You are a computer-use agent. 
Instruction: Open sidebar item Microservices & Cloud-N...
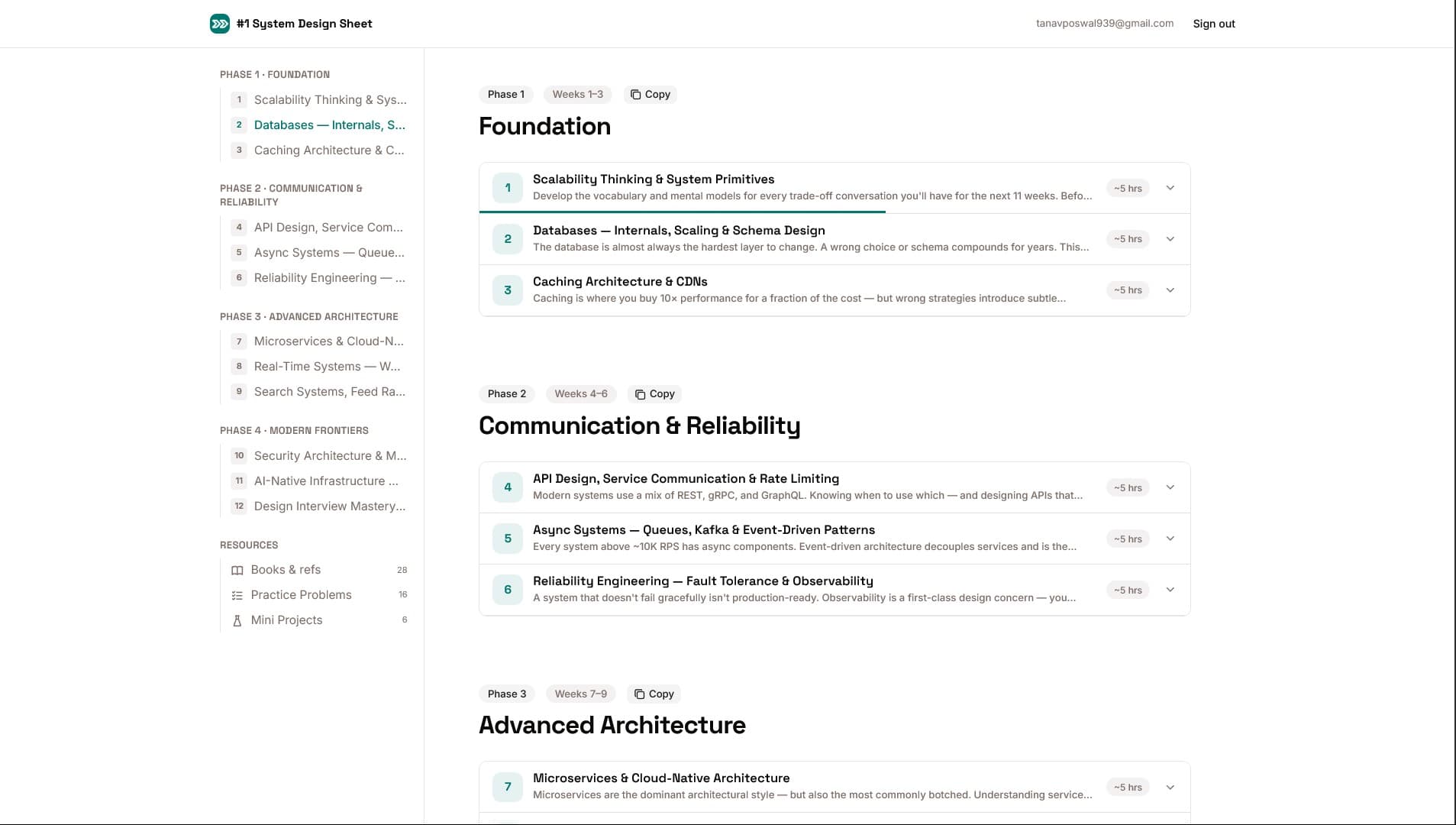[x=319, y=341]
